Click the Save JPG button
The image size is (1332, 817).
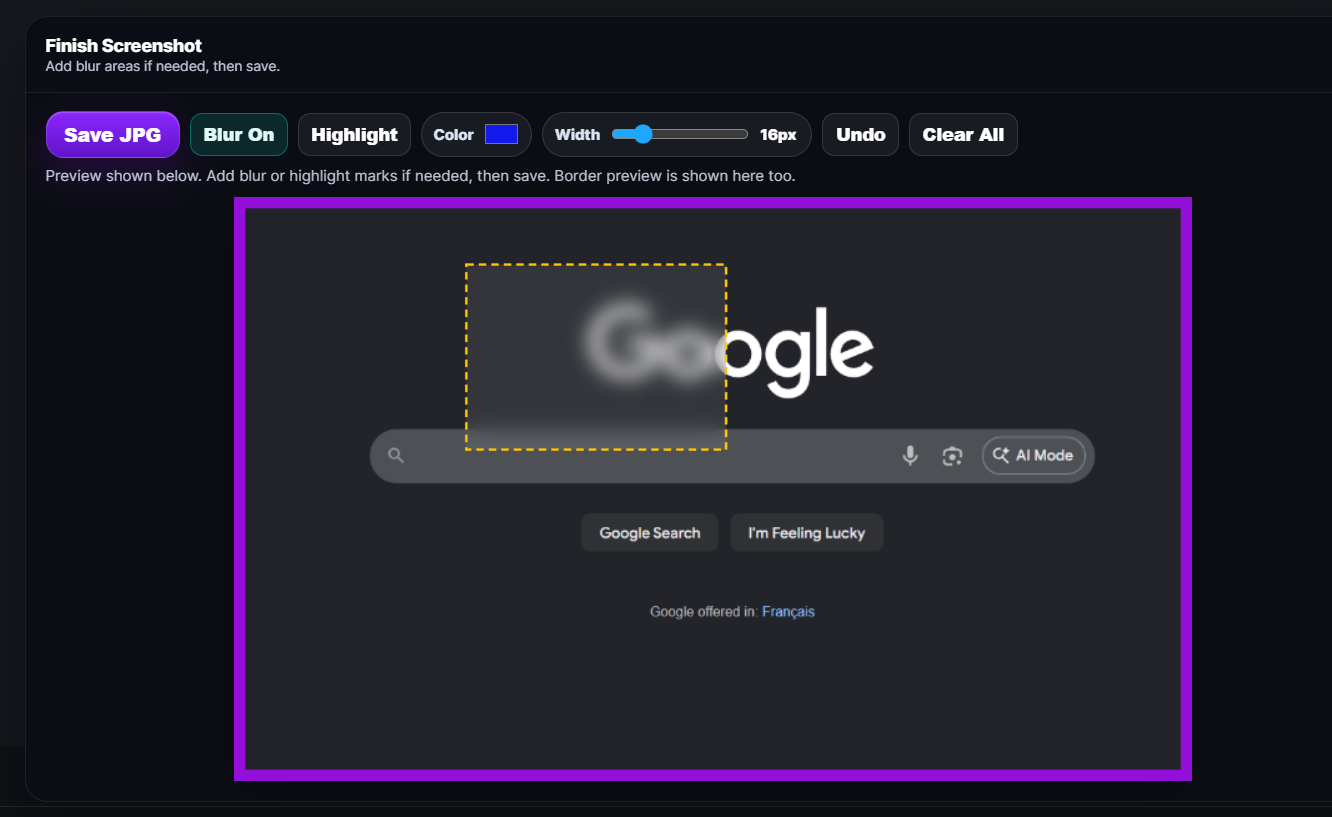click(x=112, y=135)
